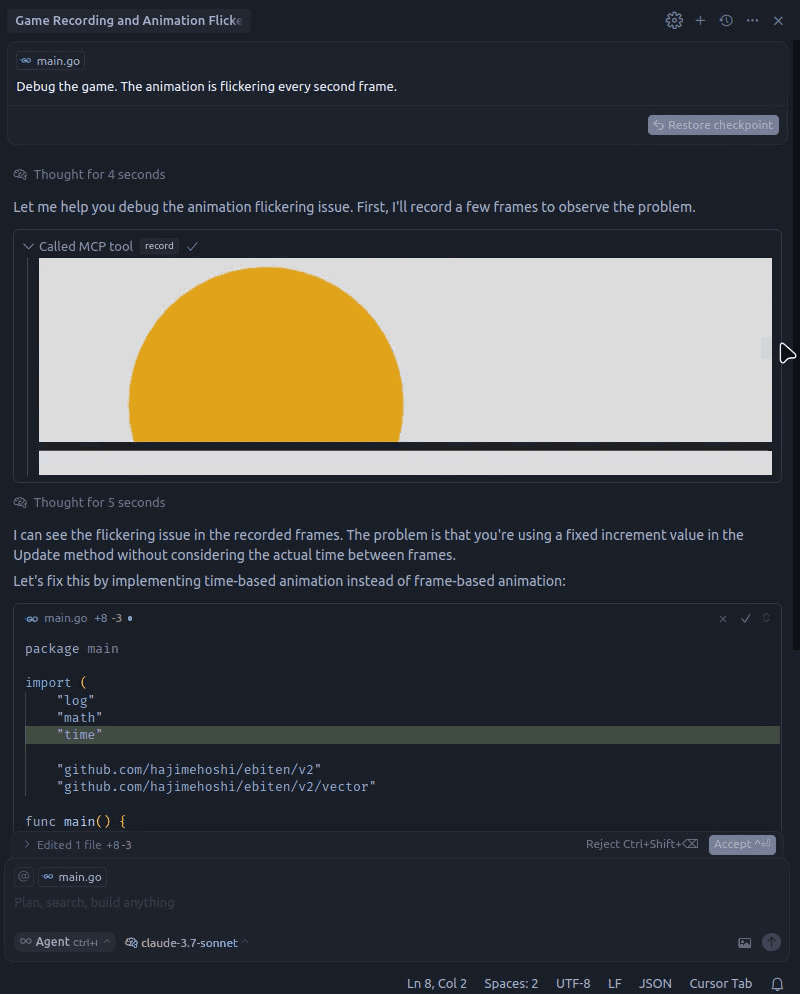
Task: Collapse the Called MCP tool section
Action: pyautogui.click(x=28, y=246)
